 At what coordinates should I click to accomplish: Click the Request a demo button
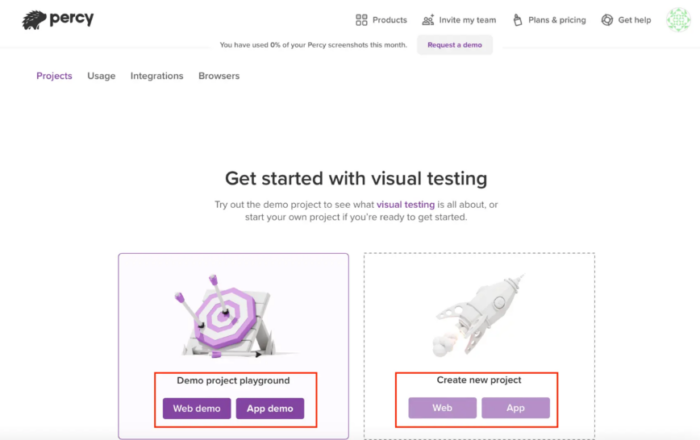(454, 45)
